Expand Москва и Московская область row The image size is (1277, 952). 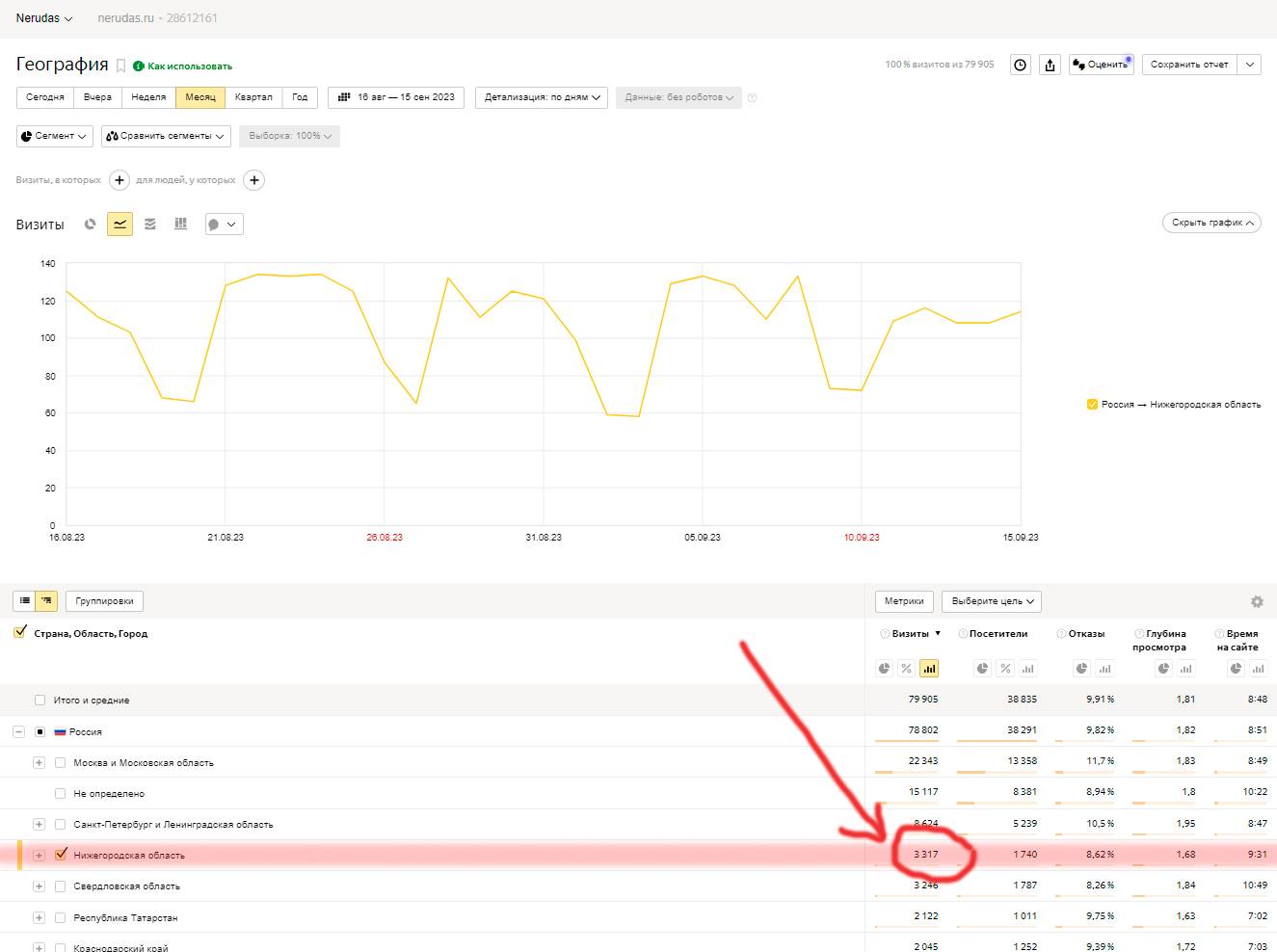(39, 763)
